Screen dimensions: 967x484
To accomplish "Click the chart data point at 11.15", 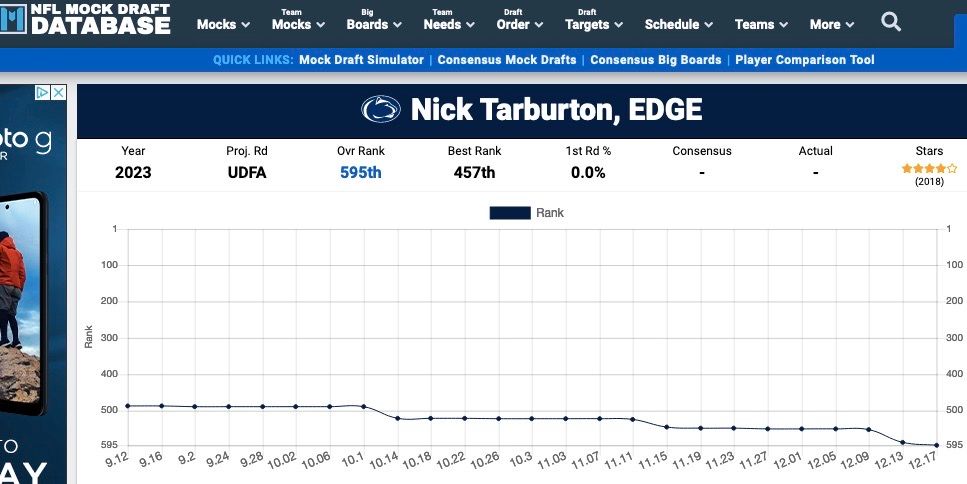I will [667, 427].
